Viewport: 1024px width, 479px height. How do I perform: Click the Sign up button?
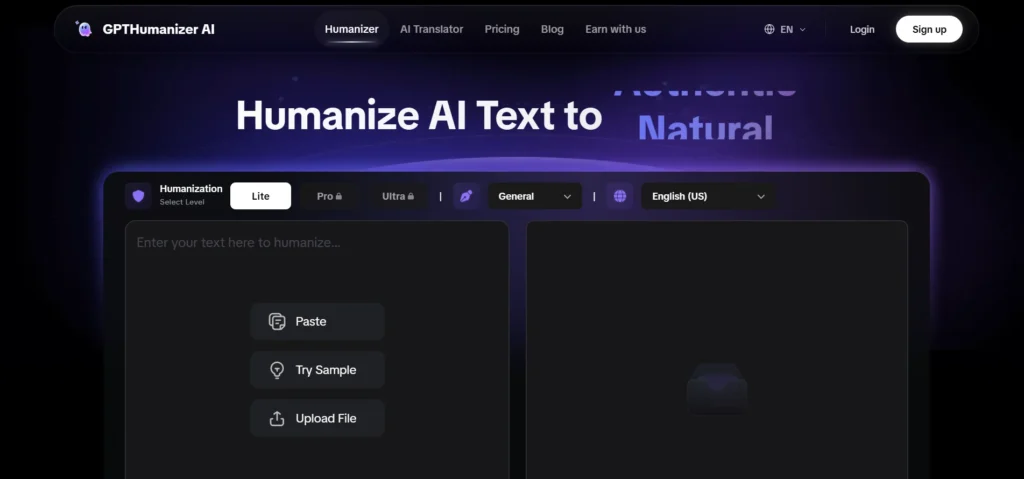[x=929, y=29]
